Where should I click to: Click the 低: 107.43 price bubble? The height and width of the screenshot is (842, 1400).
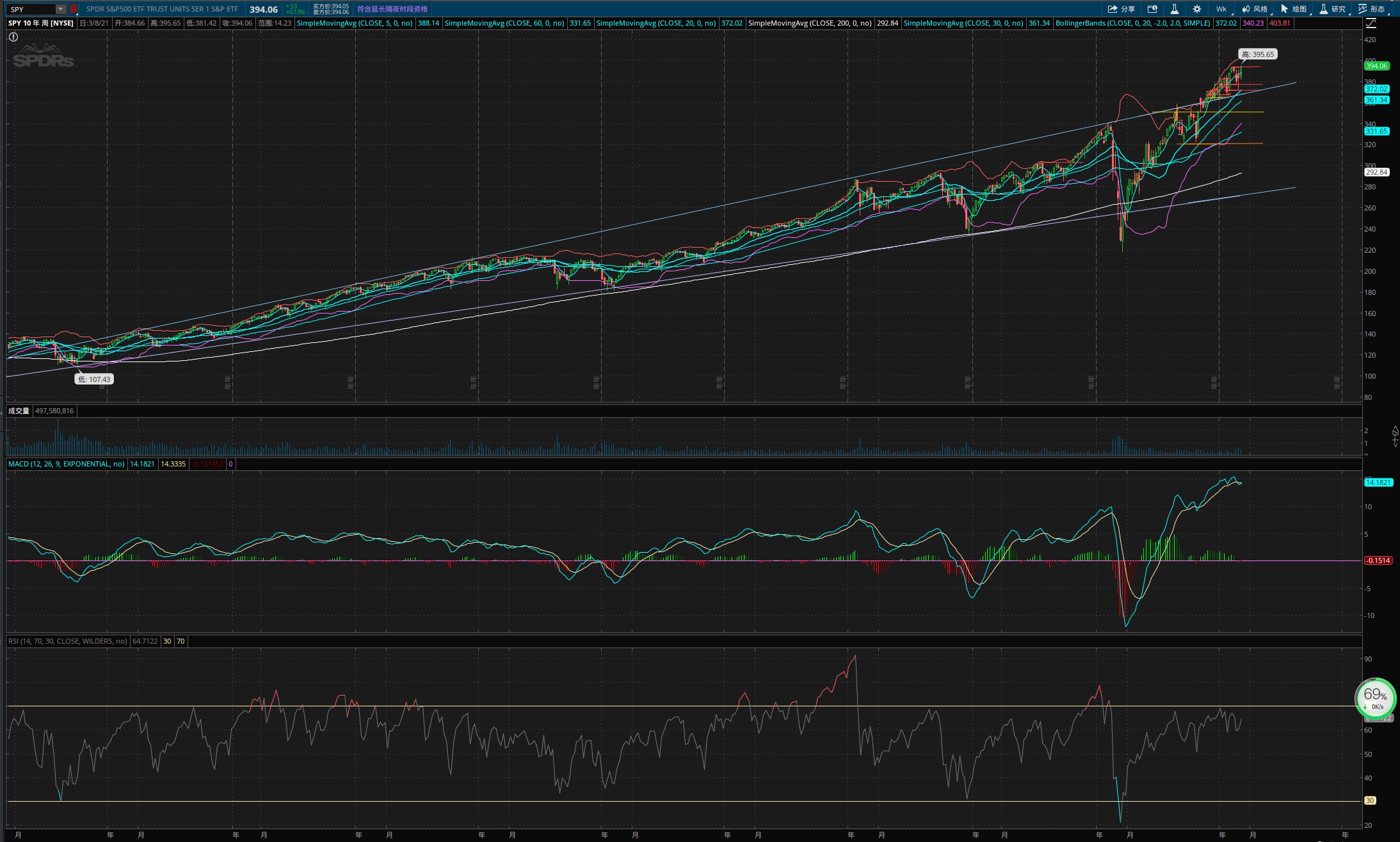(x=95, y=379)
